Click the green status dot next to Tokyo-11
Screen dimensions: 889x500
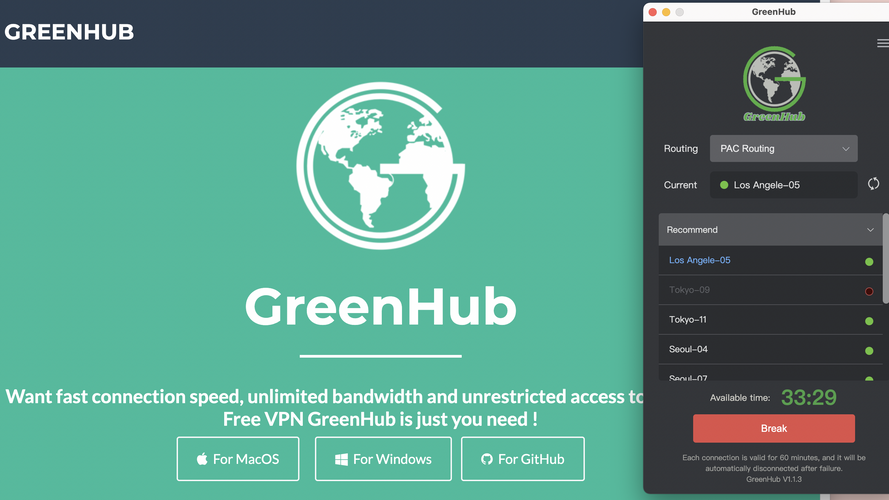[x=869, y=321]
